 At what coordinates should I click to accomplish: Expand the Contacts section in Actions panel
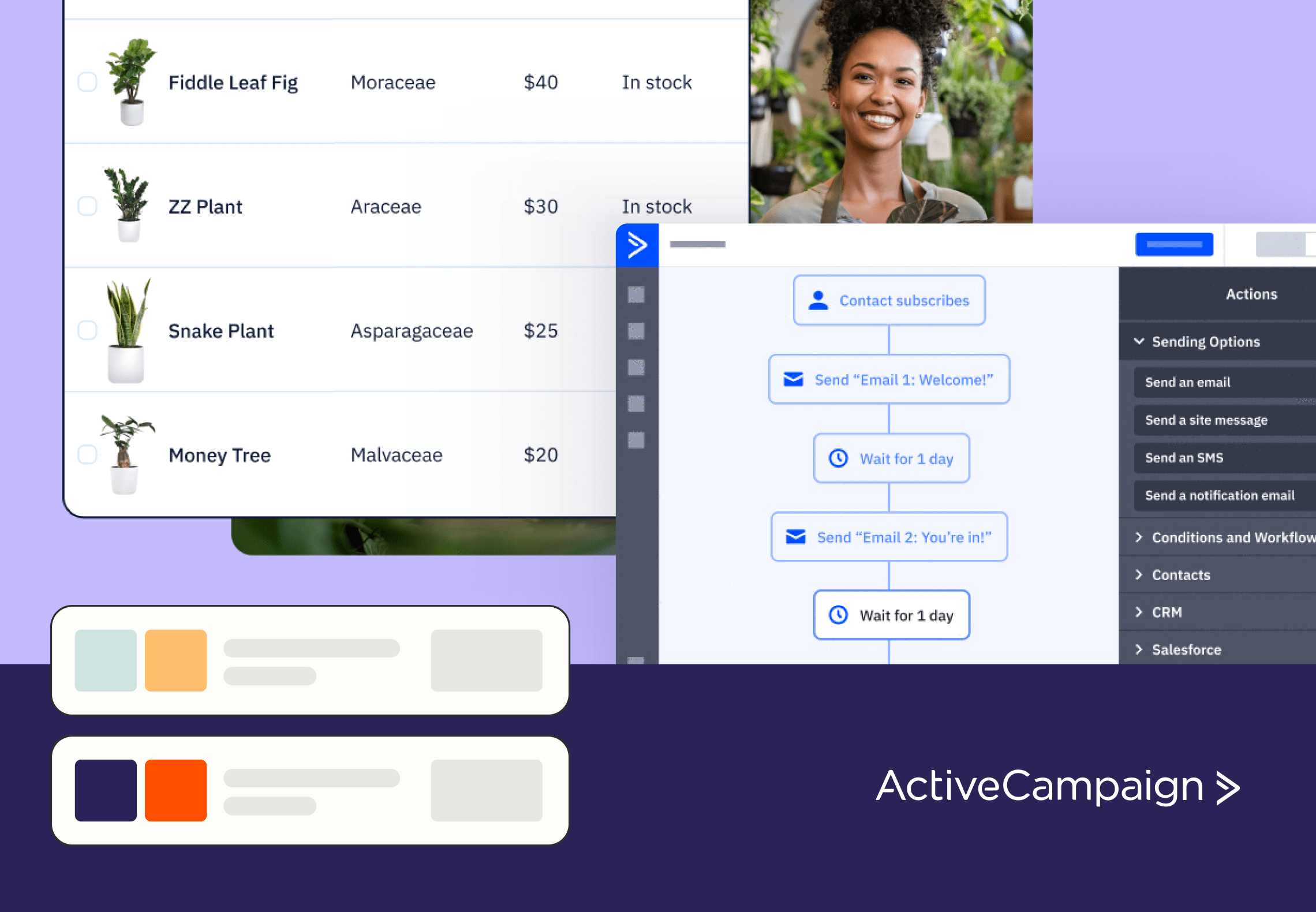pos(1181,575)
